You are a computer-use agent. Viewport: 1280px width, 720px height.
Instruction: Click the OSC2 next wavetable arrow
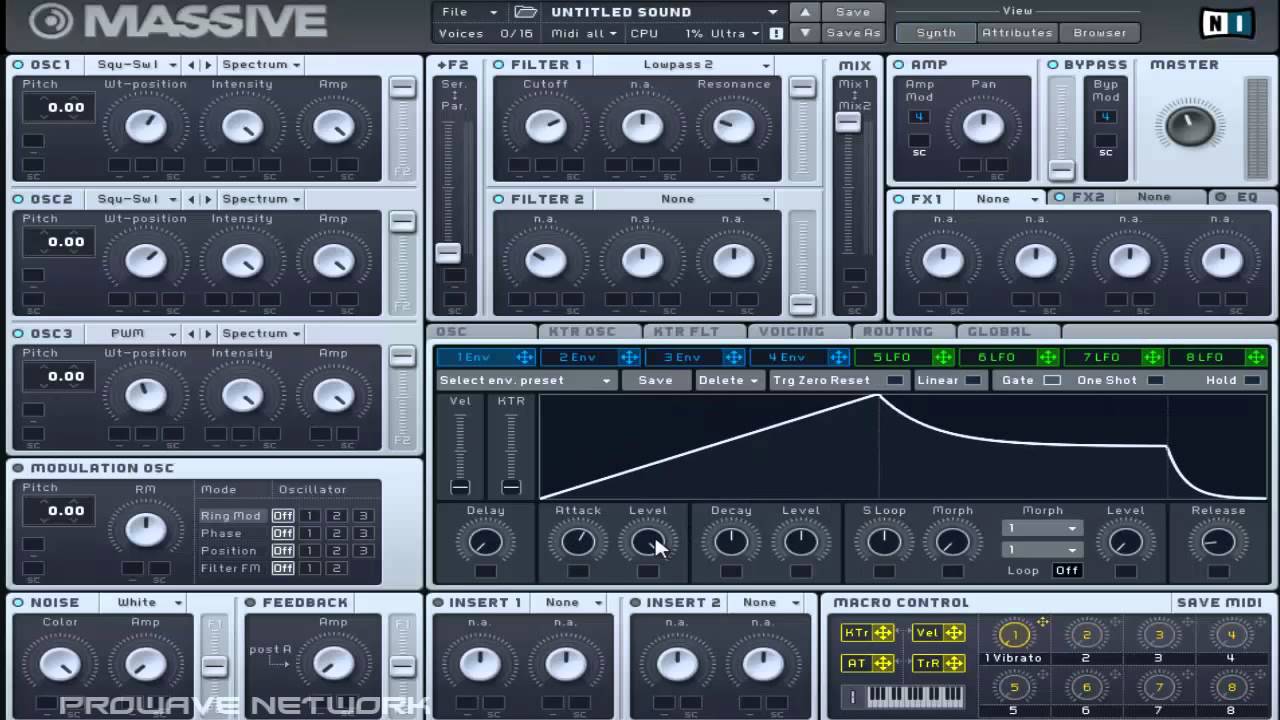[208, 199]
